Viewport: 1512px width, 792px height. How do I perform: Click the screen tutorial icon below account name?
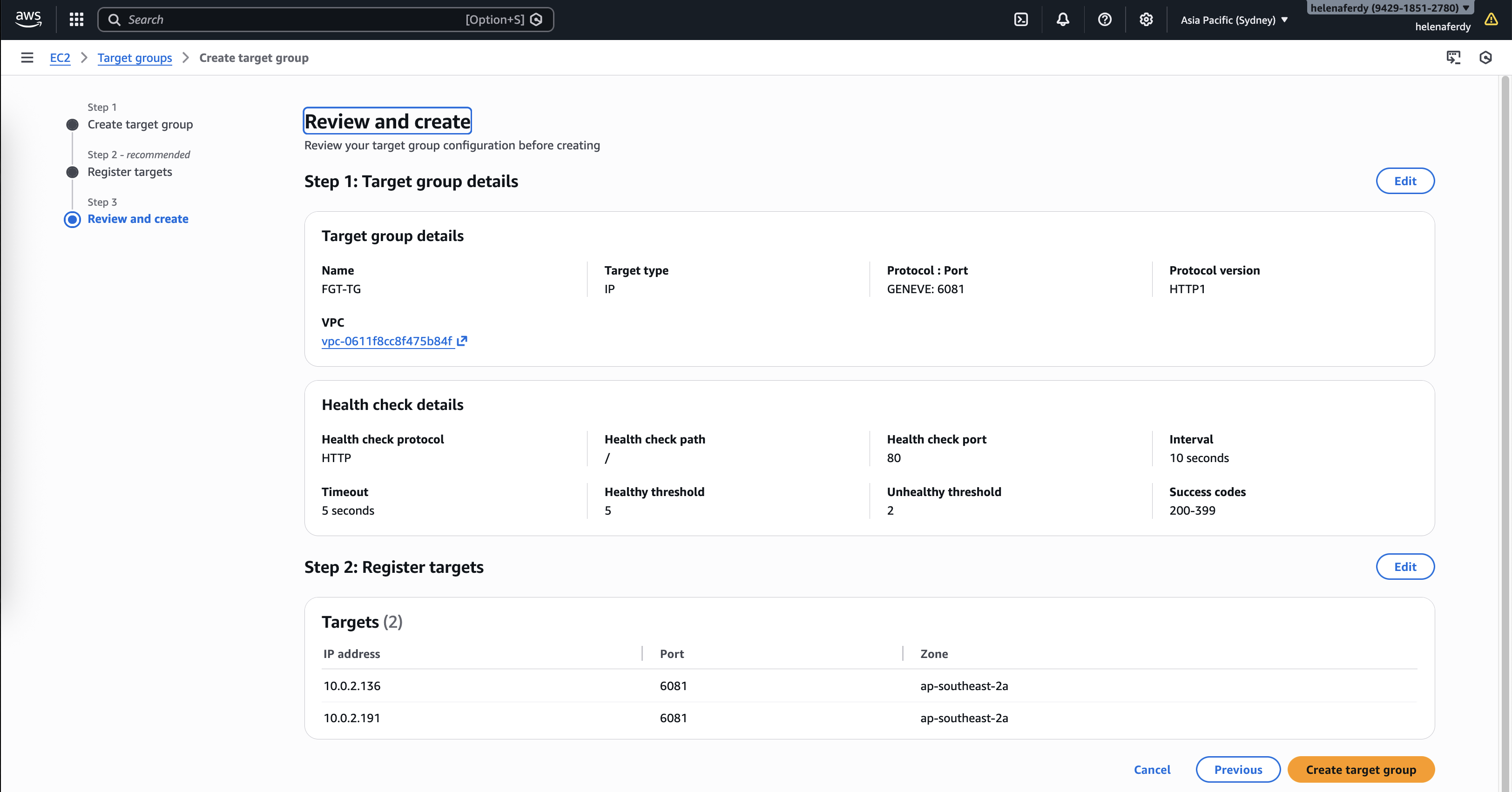(x=1453, y=58)
